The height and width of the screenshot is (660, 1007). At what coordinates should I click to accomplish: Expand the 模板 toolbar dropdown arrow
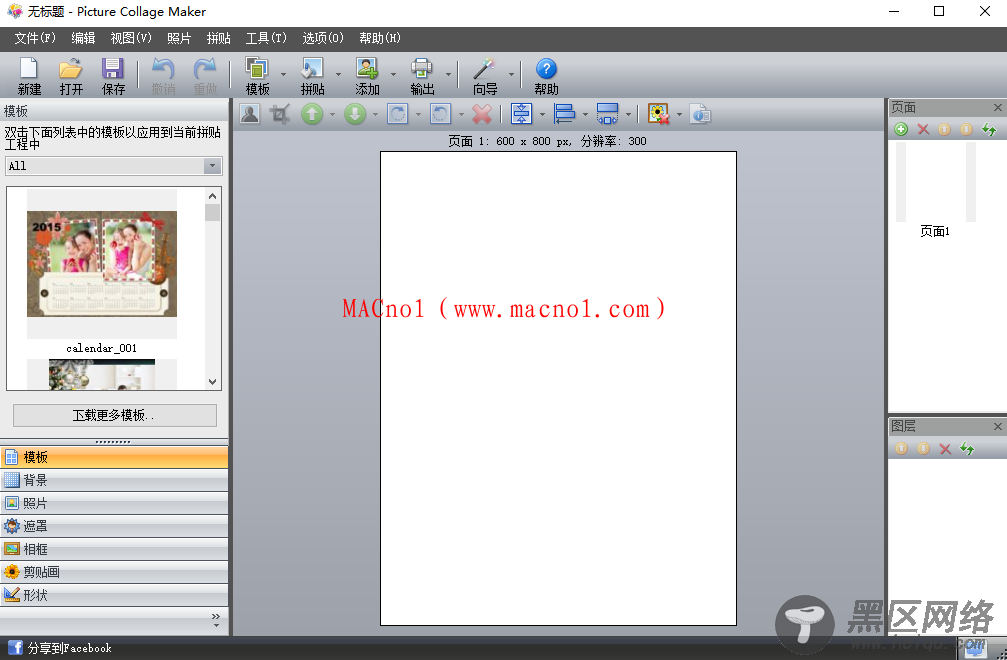(x=283, y=74)
